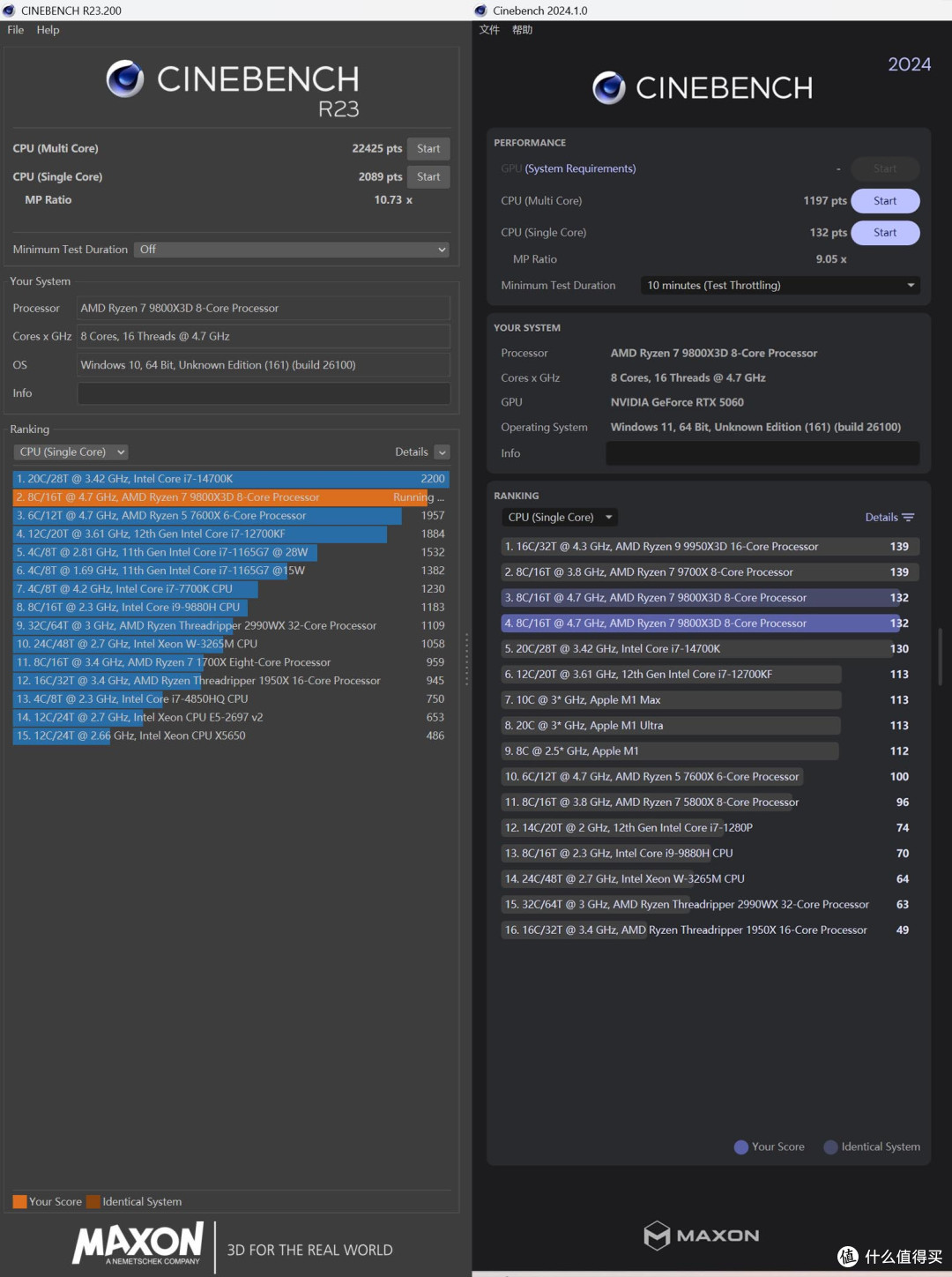Select 2024 ranking row Ryzen 7 5800X
This screenshot has width=952, height=1277.
tap(710, 803)
